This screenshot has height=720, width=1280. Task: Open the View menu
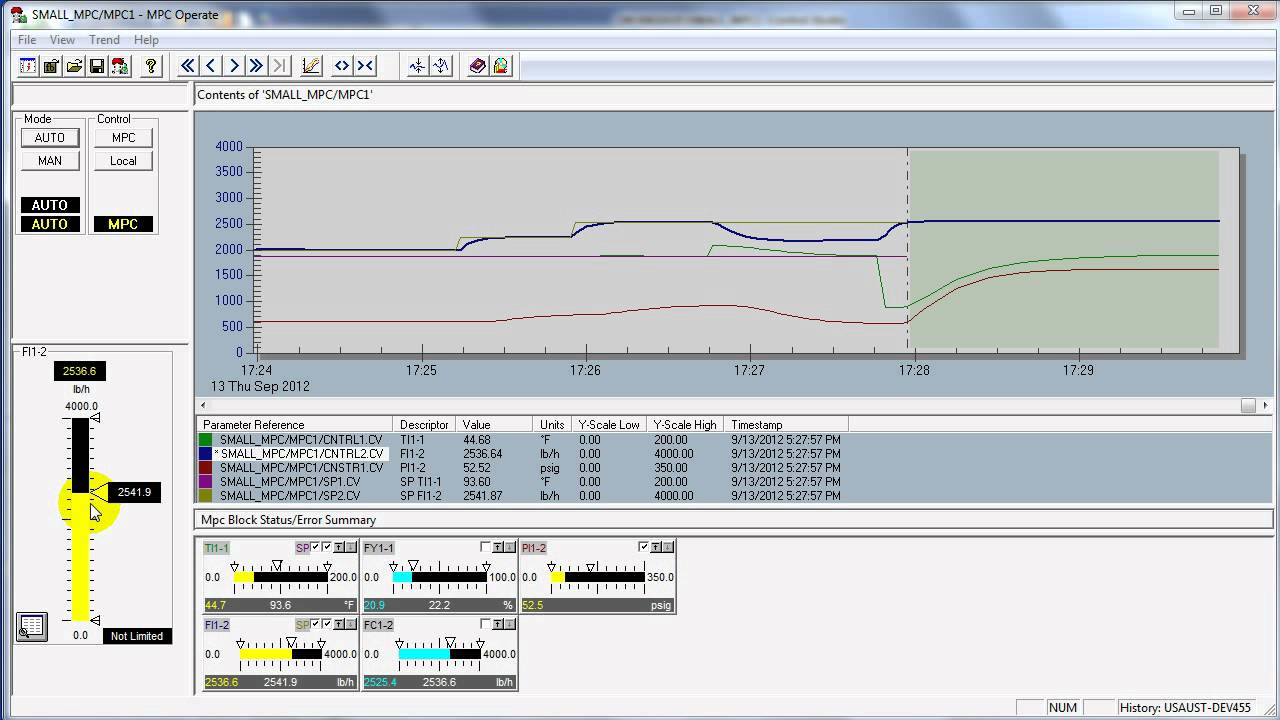click(62, 40)
